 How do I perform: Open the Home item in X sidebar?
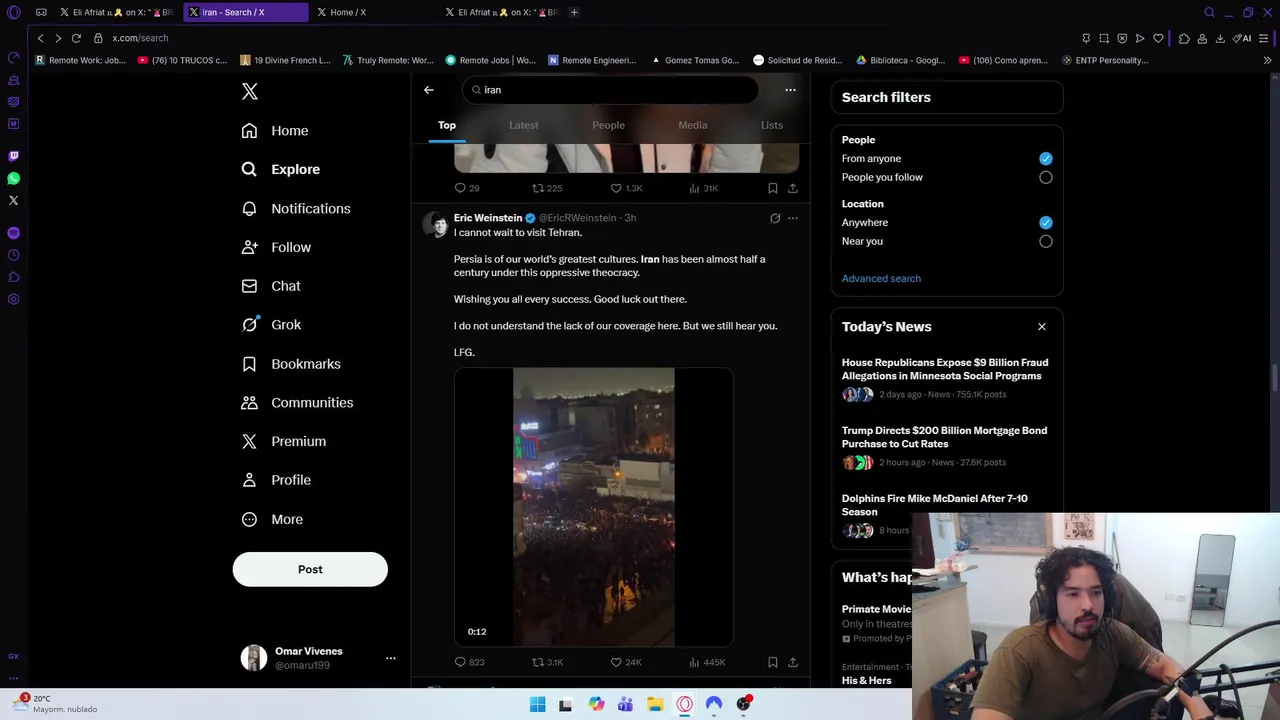click(x=275, y=131)
